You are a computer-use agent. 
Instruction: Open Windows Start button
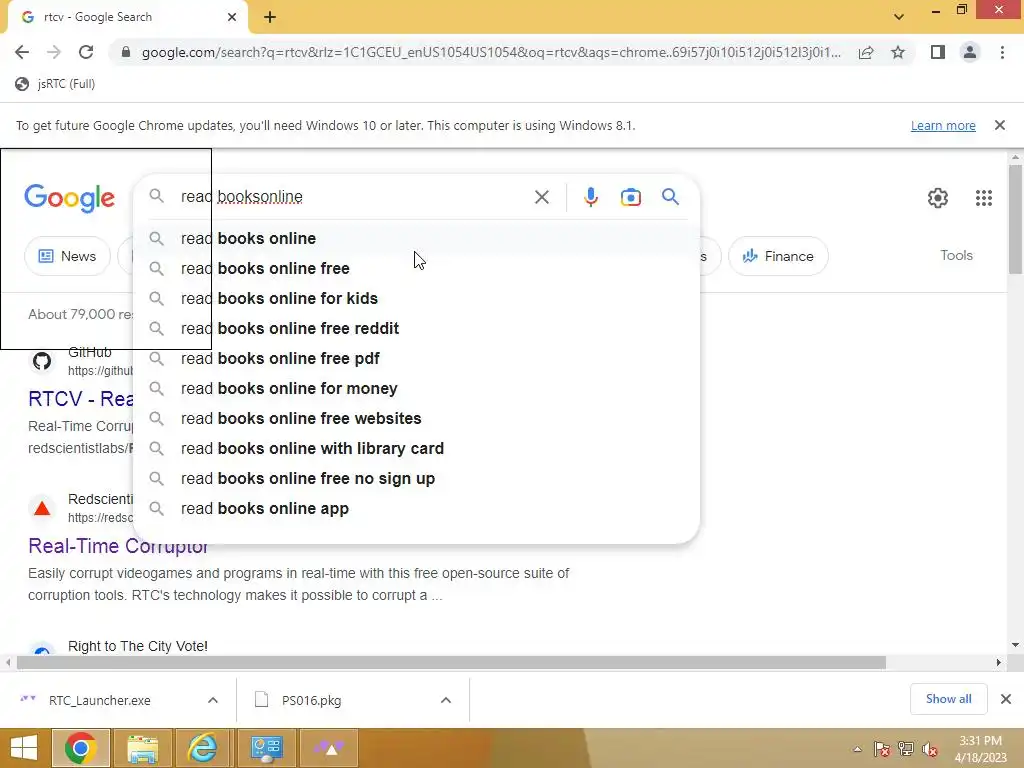(24, 748)
